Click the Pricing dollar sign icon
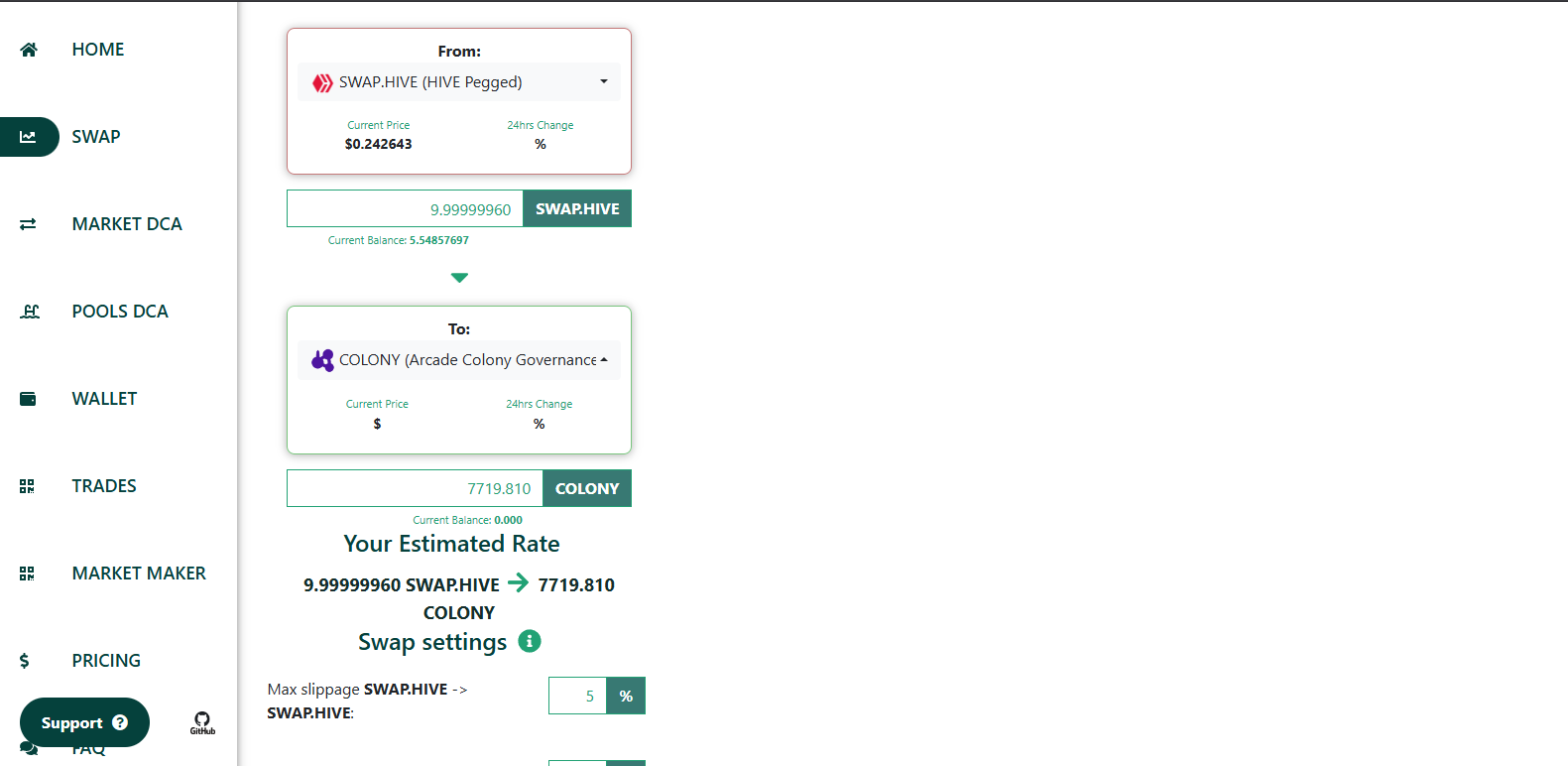This screenshot has width=1568, height=766. click(25, 661)
